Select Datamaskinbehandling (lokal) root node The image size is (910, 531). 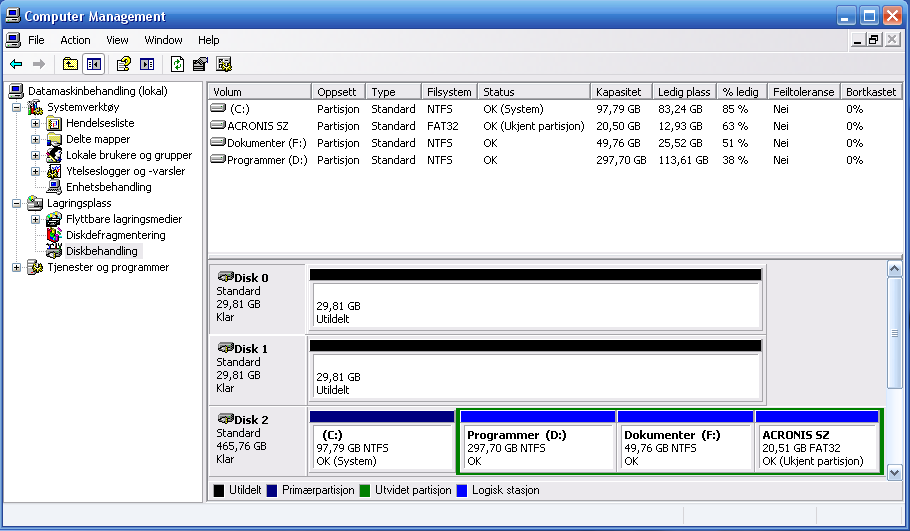(98, 91)
